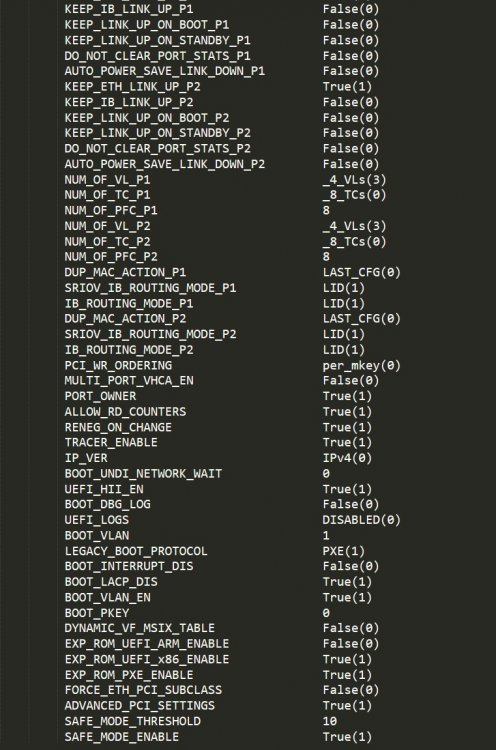Click the PCI_WR_ORDERING parameter name
Viewport: 496px width, 750px height.
(x=118, y=365)
